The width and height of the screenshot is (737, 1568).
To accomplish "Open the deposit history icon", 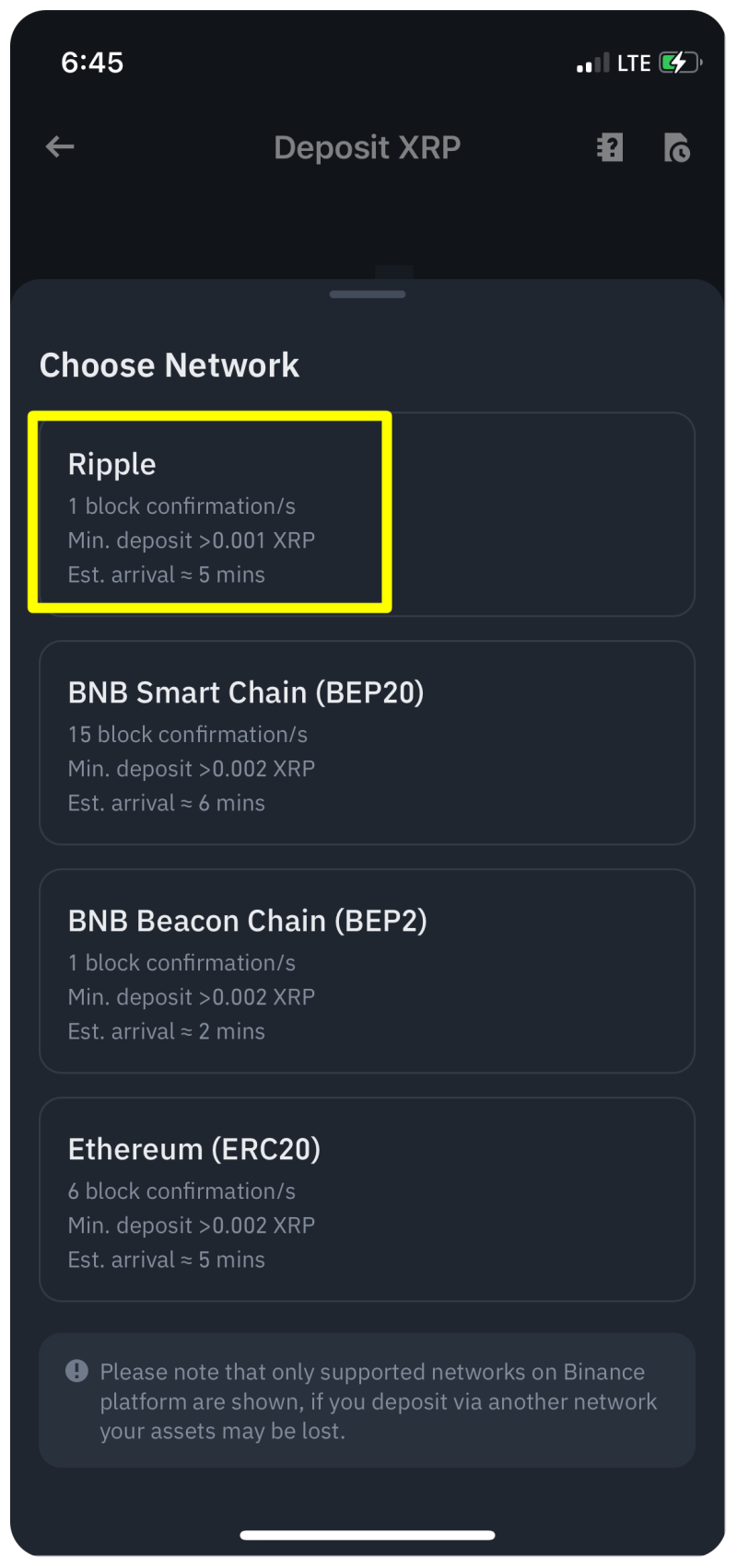I will [676, 147].
